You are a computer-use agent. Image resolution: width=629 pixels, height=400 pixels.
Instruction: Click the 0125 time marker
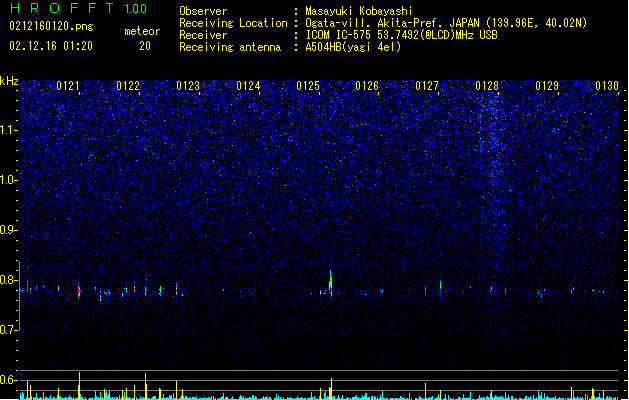(308, 86)
